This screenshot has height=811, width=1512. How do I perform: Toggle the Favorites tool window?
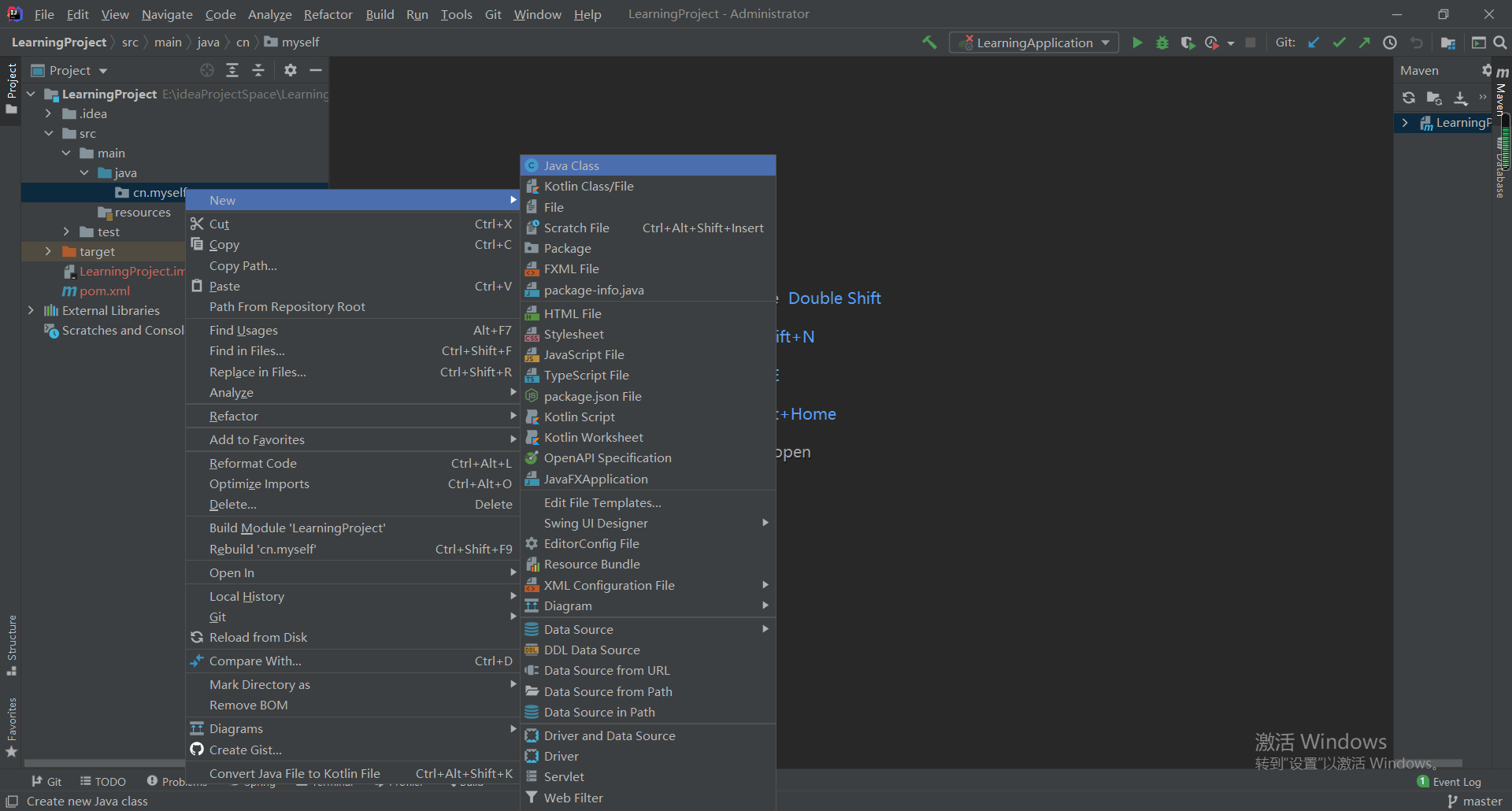12,720
